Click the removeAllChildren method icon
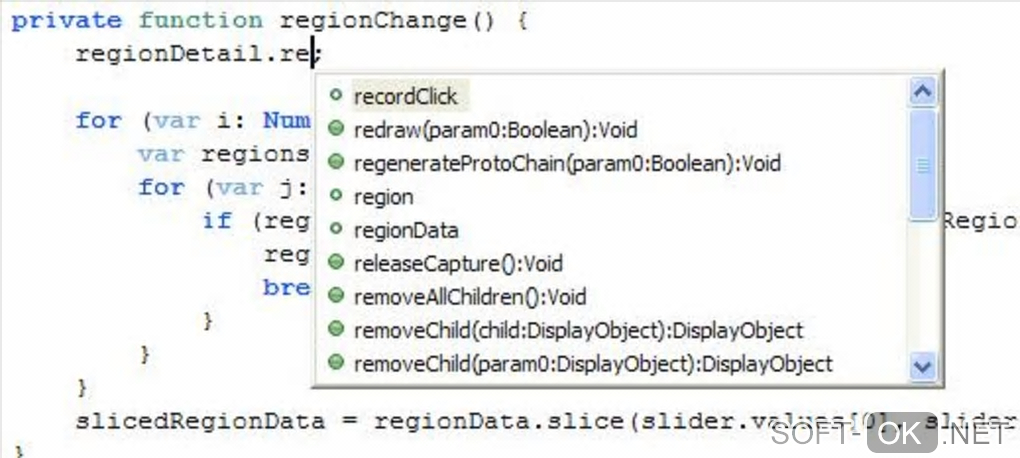The image size is (1020, 458). click(336, 297)
